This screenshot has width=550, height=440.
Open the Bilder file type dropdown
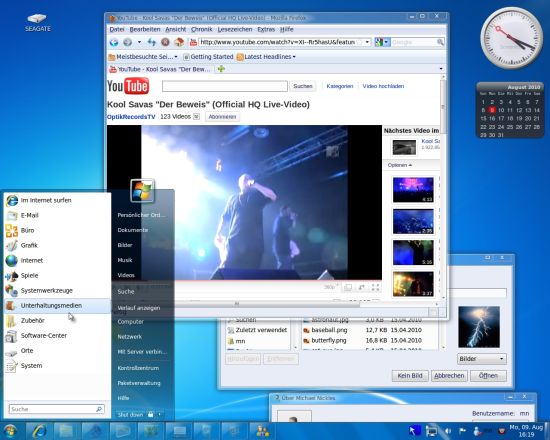[482, 359]
